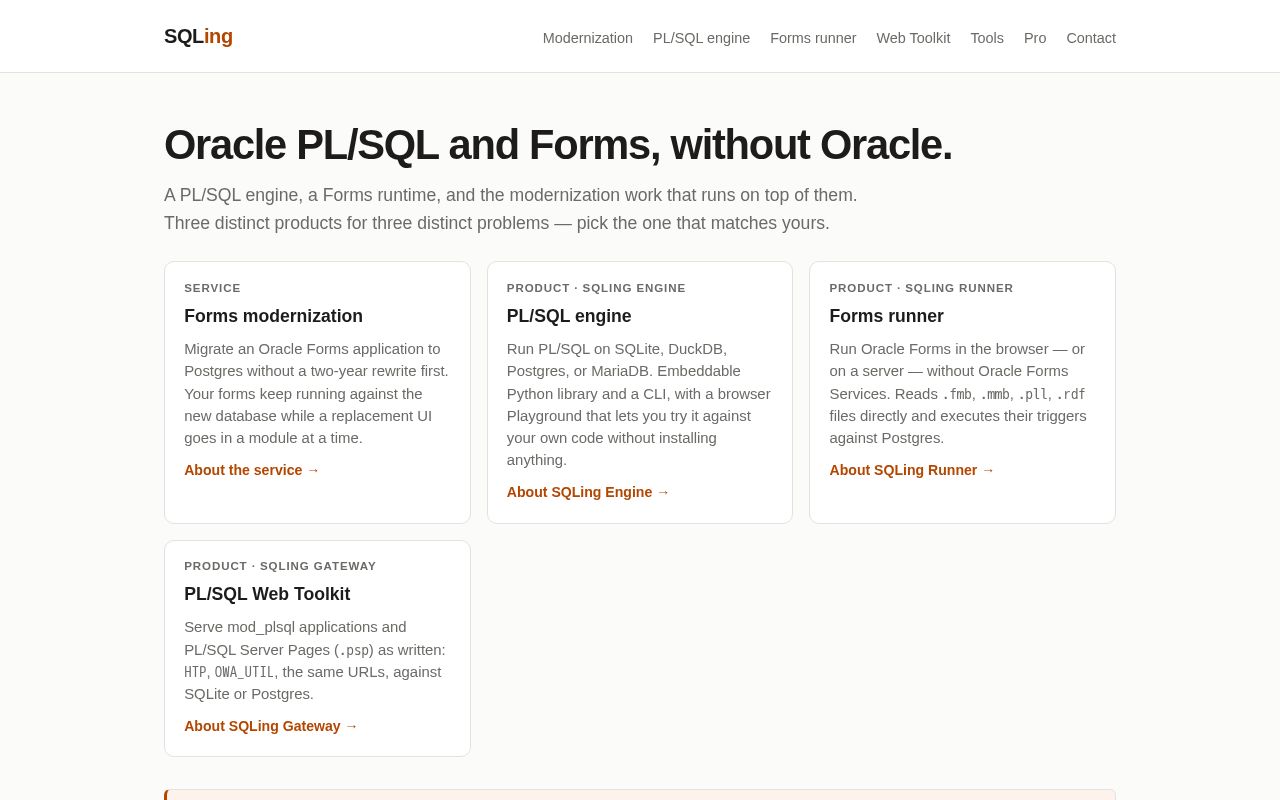Follow the 'About the service →' link
The image size is (1280, 800).
[x=252, y=470]
